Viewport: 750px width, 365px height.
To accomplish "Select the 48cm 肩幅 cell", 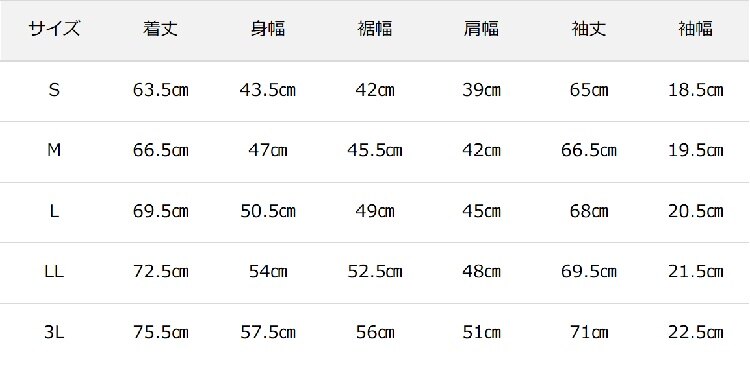I will (481, 272).
